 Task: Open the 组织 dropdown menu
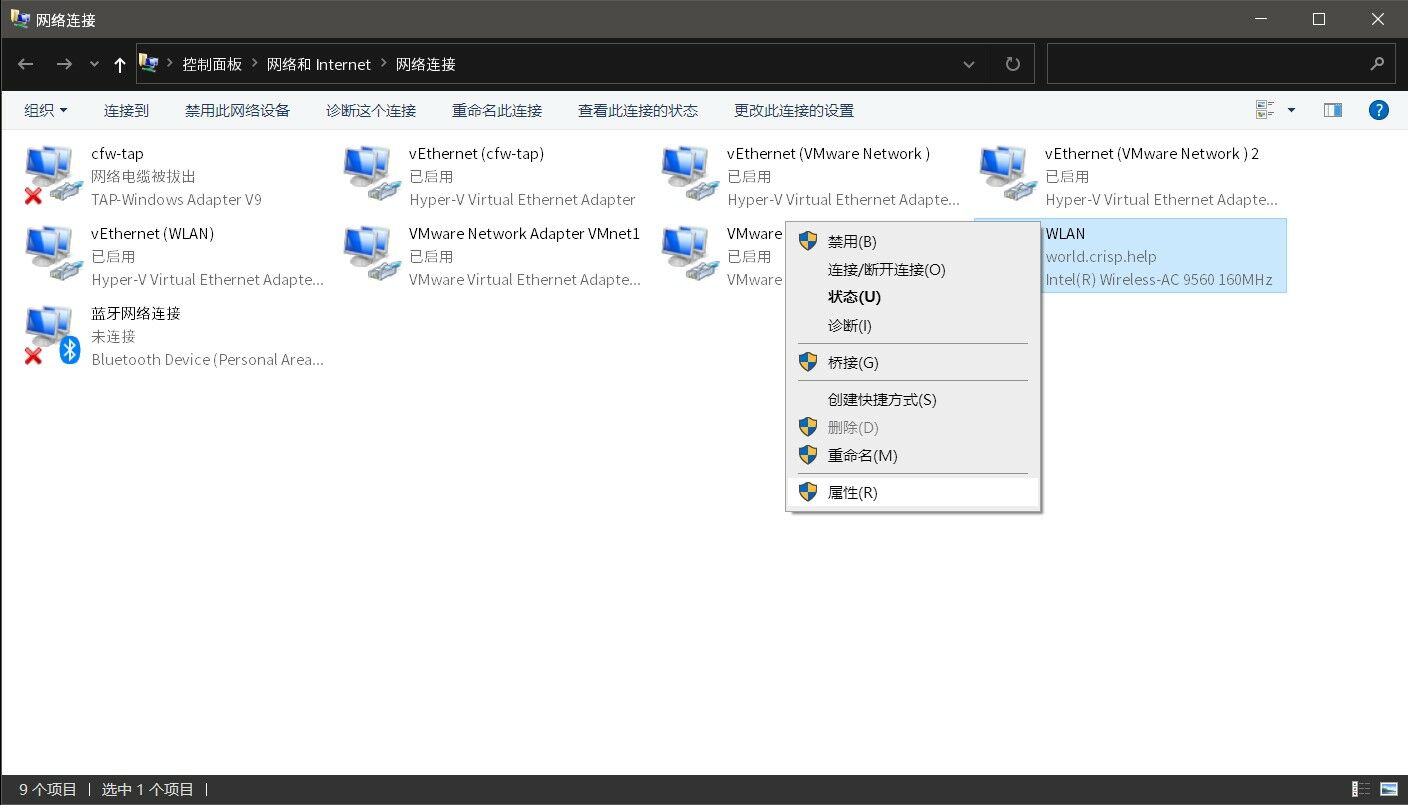tap(46, 110)
